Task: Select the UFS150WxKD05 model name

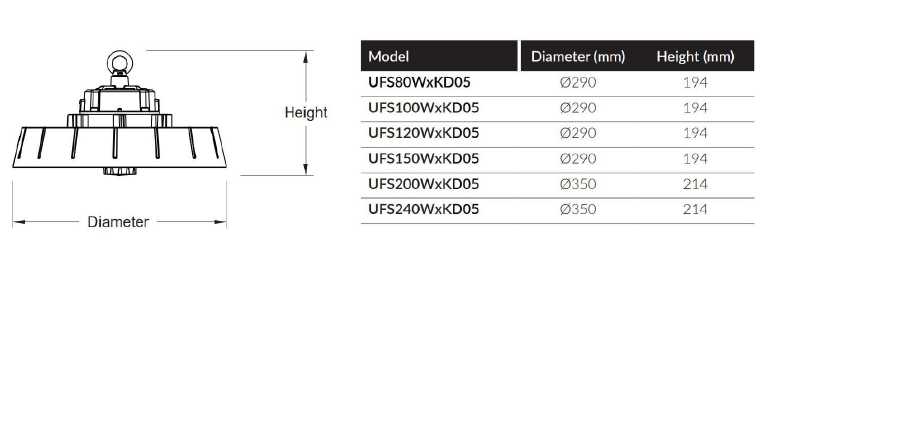Action: tap(424, 159)
